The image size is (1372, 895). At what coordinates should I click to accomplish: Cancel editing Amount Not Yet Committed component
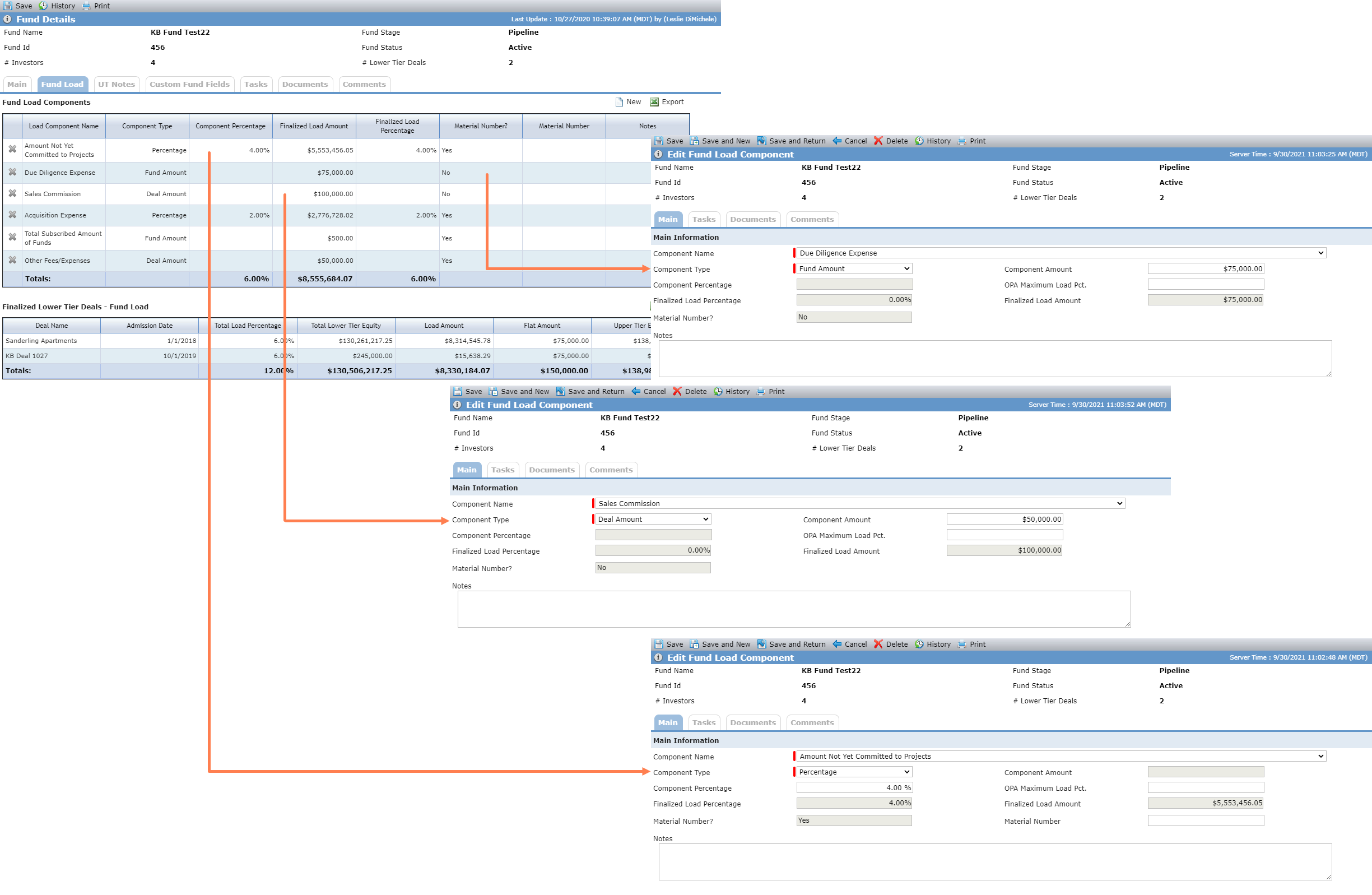(850, 644)
